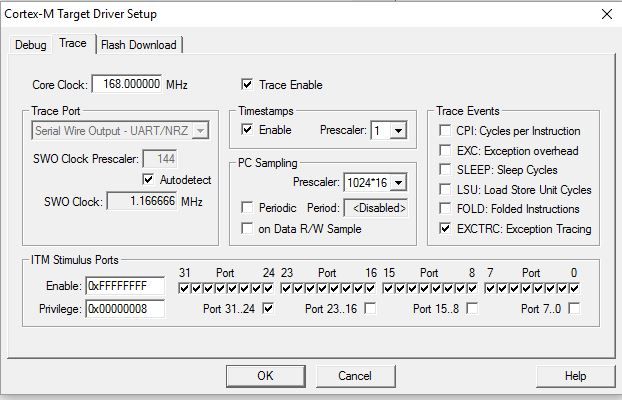Click the ITM Privilege hex field
Image resolution: width=622 pixels, height=400 pixels.
(125, 309)
